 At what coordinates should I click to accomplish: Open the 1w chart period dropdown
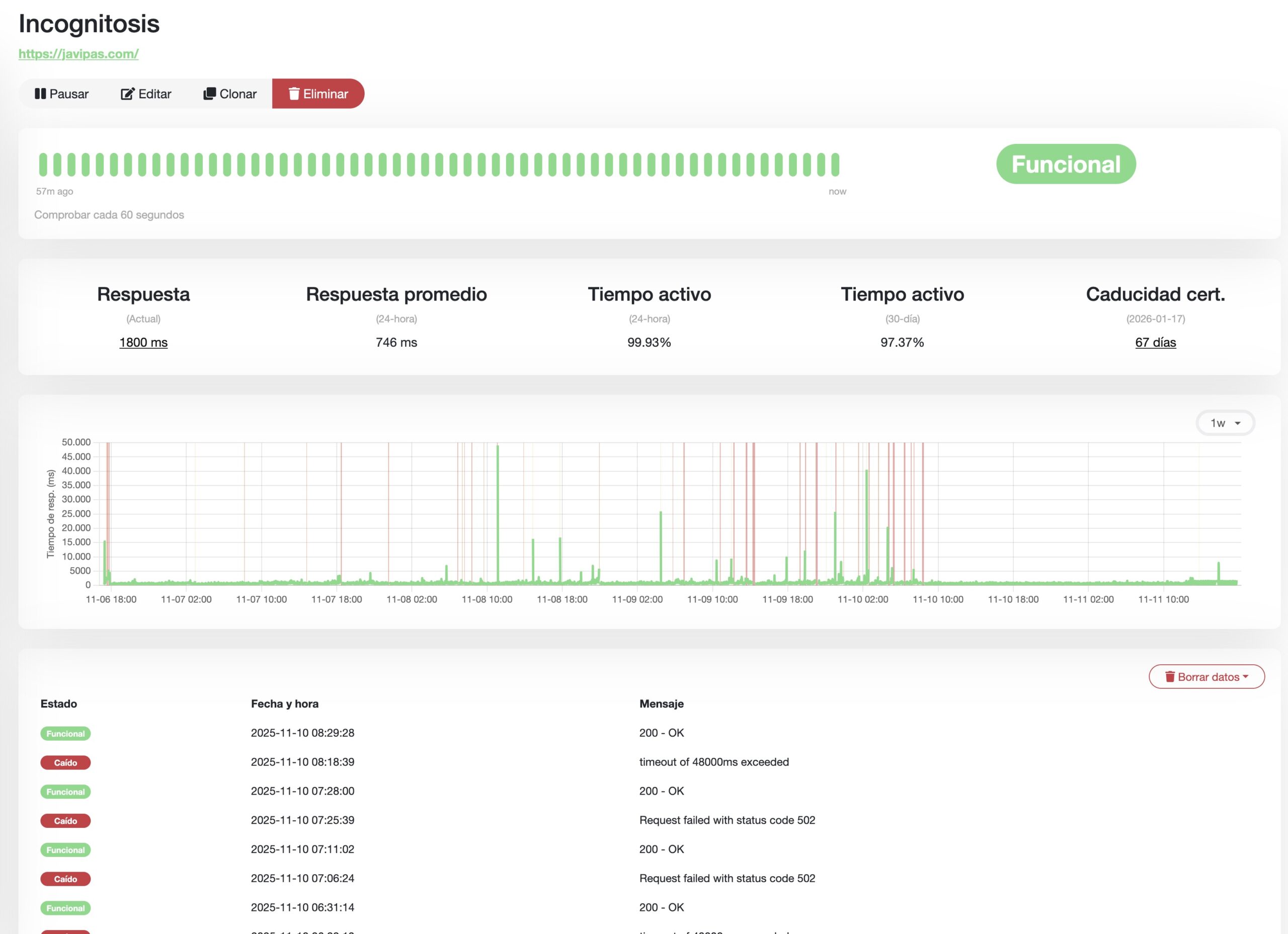1225,423
